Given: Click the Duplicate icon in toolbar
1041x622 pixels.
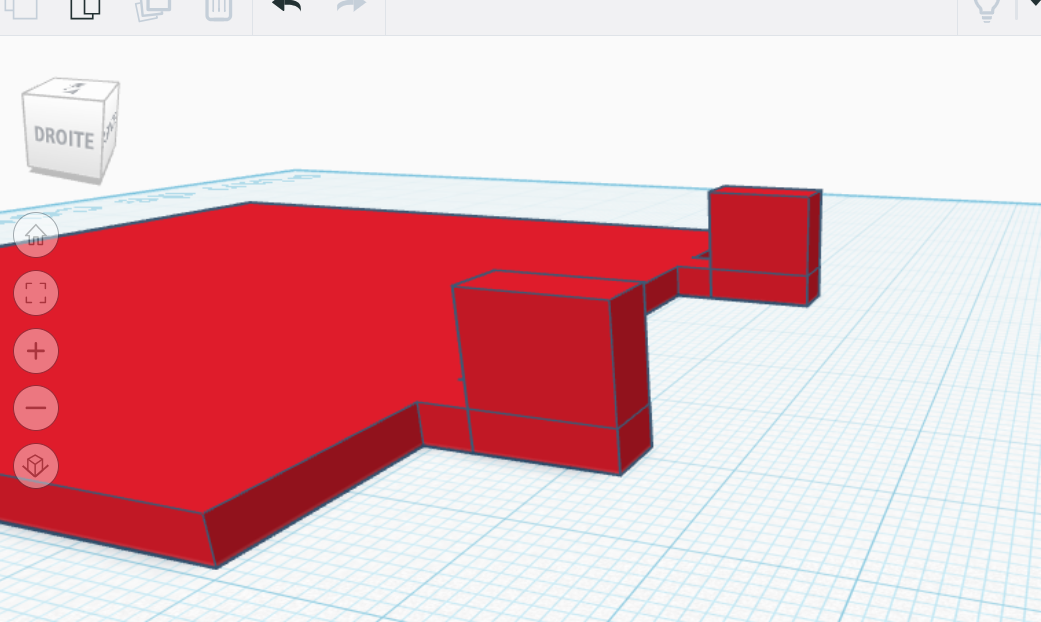Looking at the screenshot, I should click(153, 9).
